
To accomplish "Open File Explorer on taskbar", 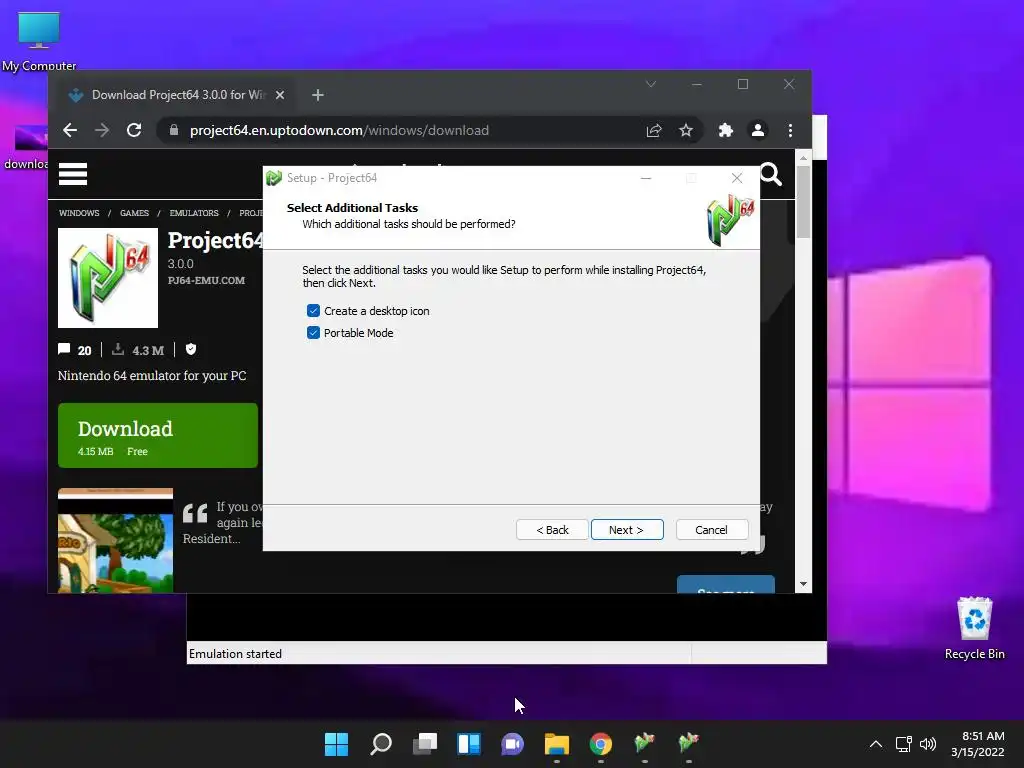I will coord(556,744).
